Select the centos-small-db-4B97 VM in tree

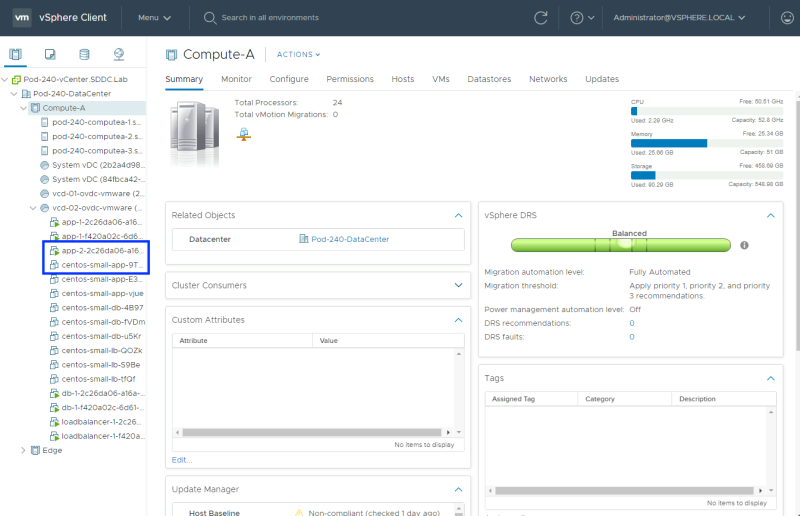tap(103, 307)
